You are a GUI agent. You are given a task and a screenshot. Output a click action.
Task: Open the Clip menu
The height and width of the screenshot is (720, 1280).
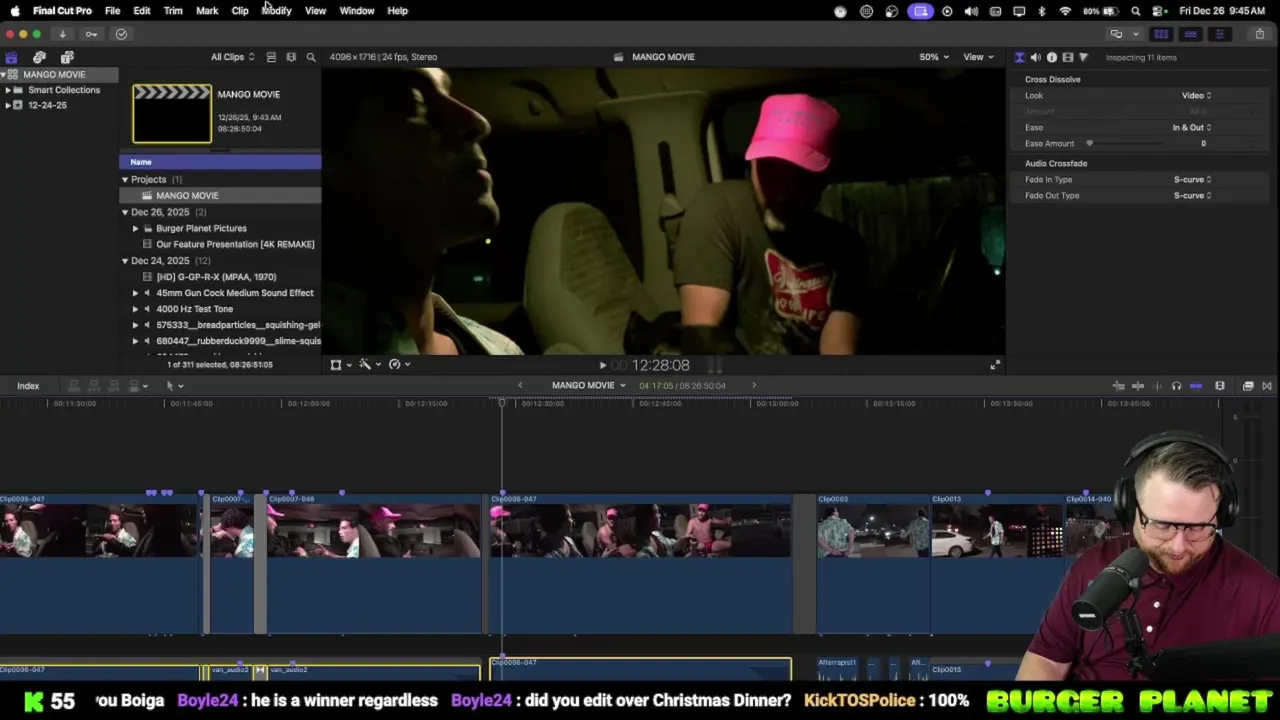240,11
